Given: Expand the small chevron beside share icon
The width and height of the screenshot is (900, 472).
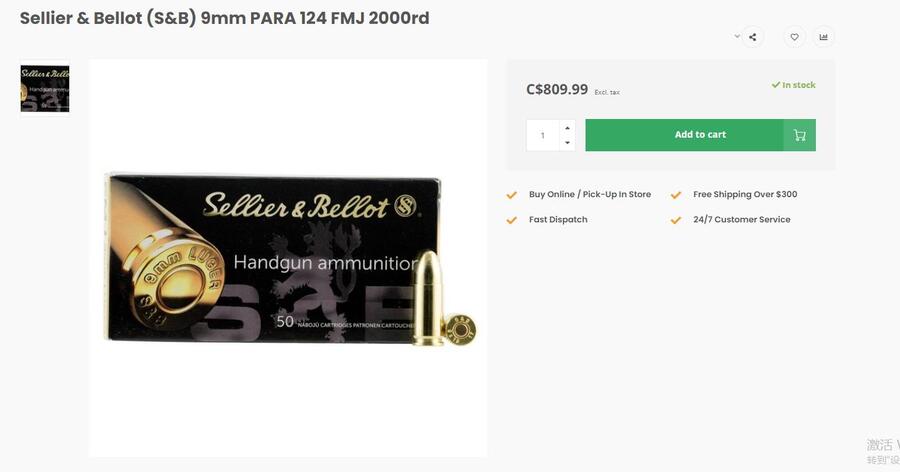Looking at the screenshot, I should 736,36.
